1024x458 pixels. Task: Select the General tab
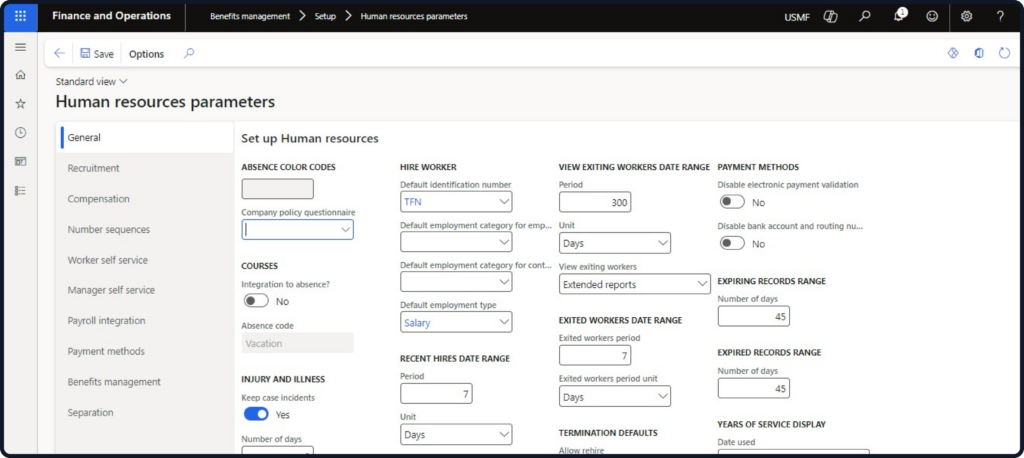click(145, 138)
